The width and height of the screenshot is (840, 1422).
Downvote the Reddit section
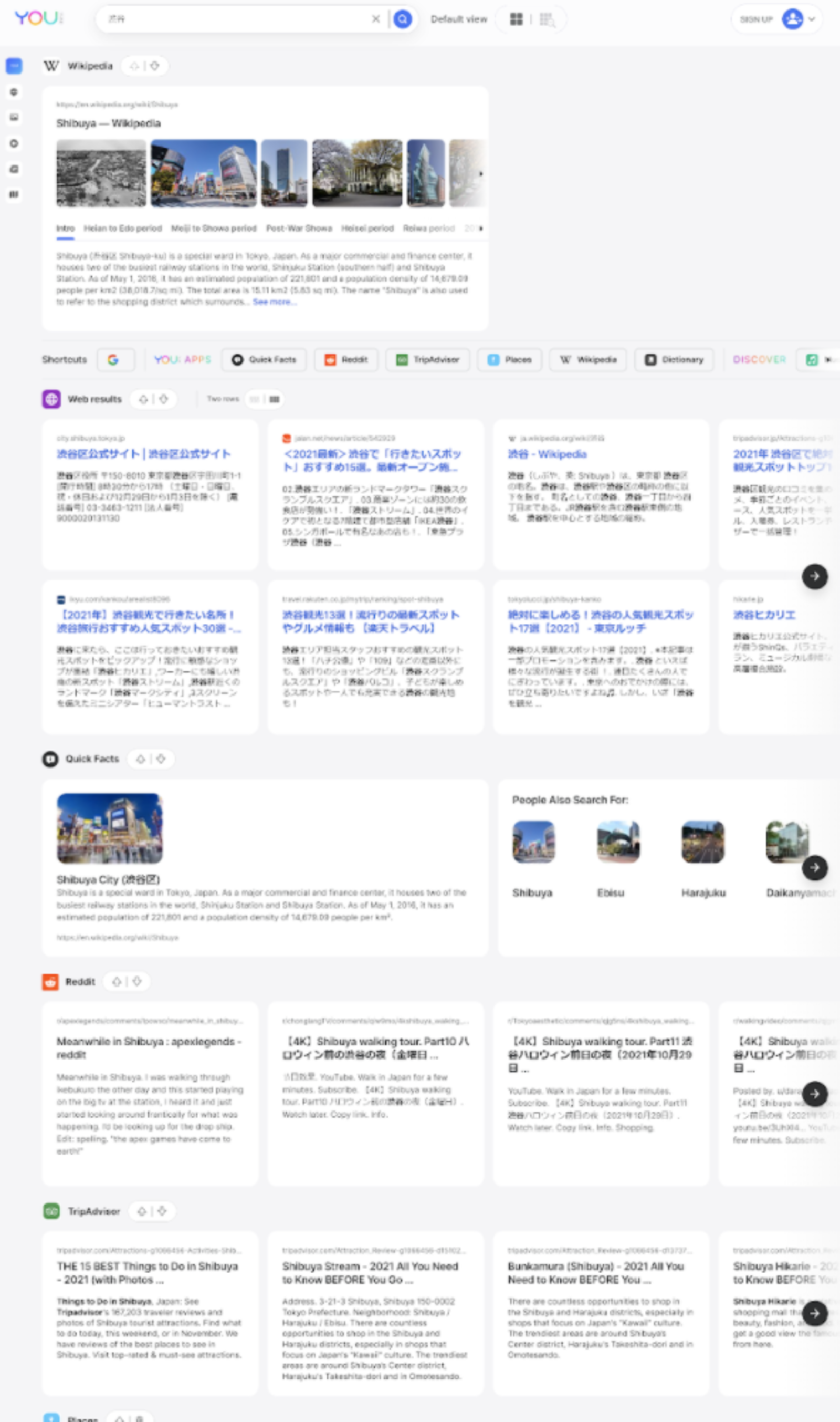click(137, 981)
